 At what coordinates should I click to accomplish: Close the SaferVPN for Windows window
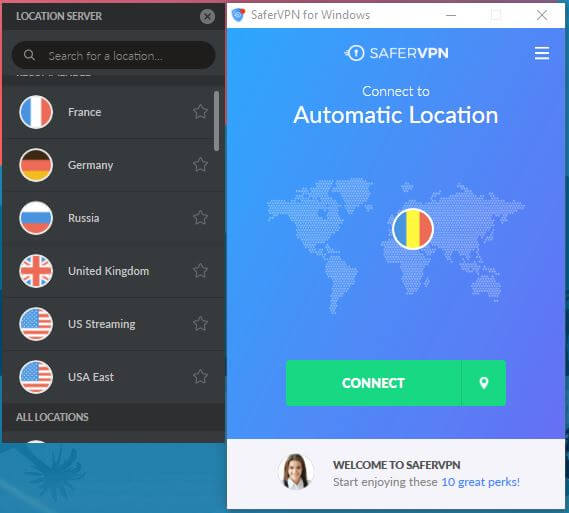point(542,15)
